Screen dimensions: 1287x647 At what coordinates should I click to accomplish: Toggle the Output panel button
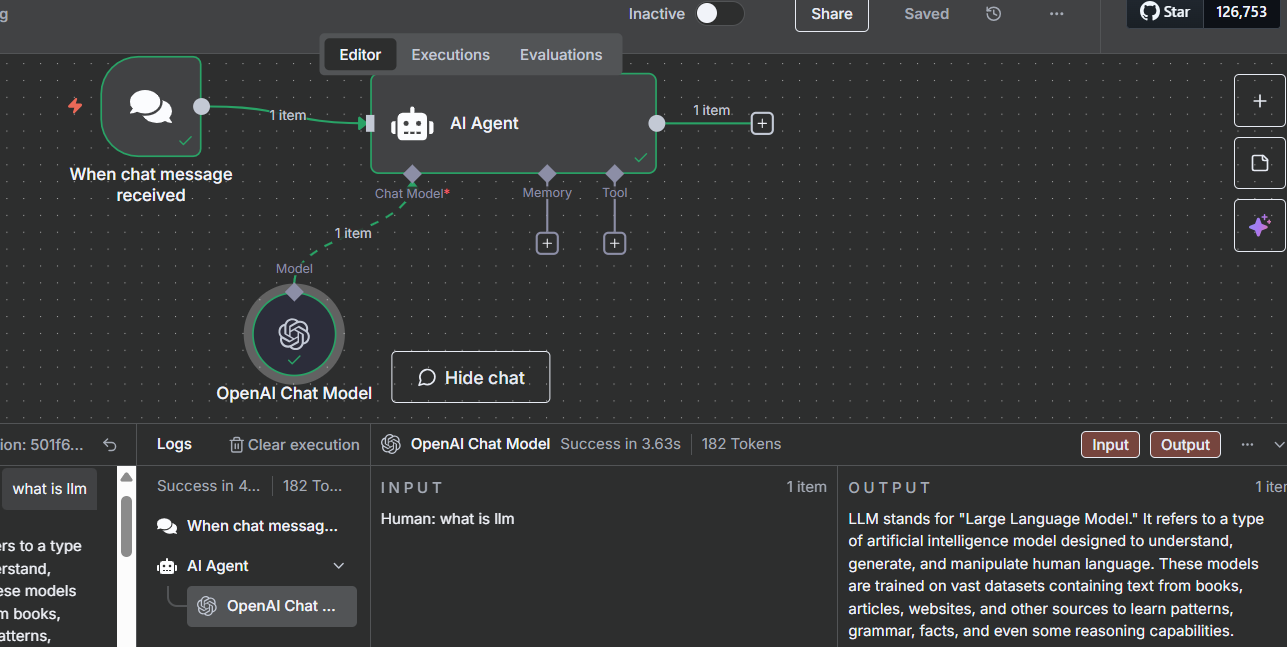[1185, 445]
